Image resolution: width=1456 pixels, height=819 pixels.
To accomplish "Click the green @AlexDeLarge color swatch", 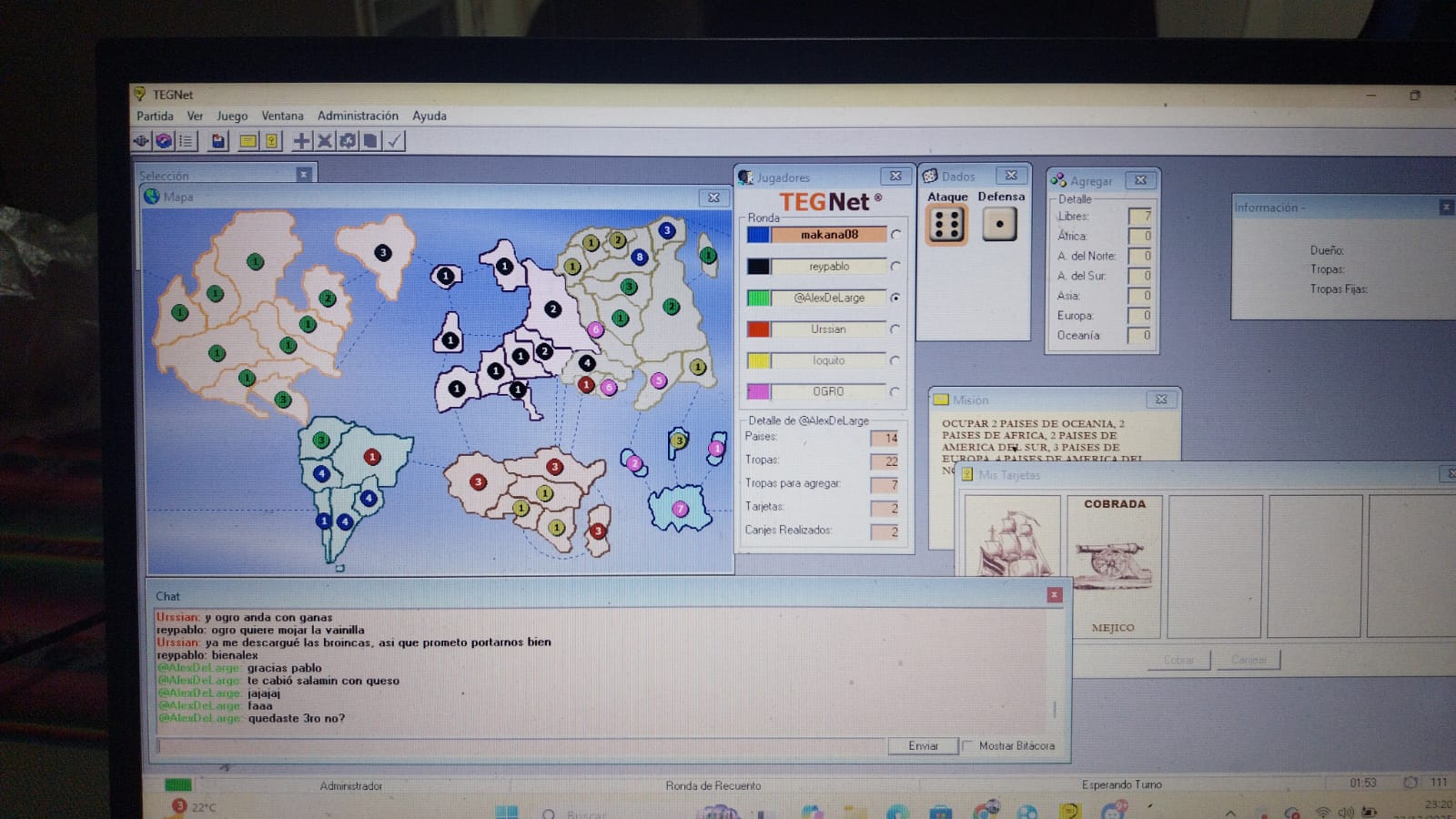I will pyautogui.click(x=758, y=298).
